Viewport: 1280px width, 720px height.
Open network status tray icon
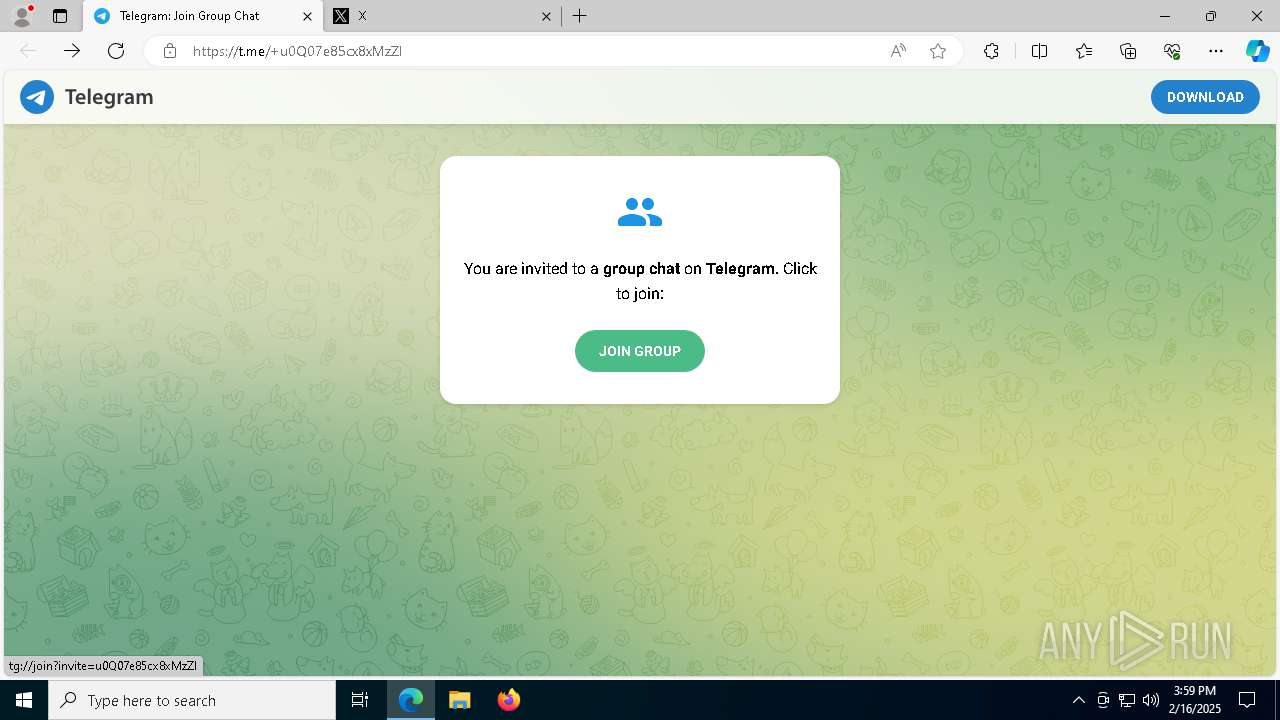click(1127, 700)
